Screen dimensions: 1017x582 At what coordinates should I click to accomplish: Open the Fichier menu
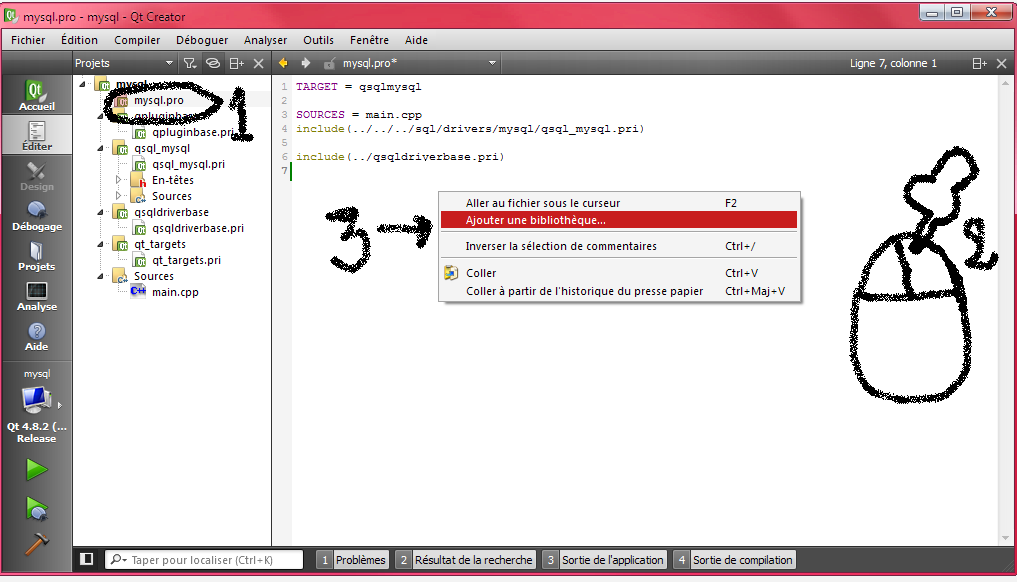pyautogui.click(x=28, y=40)
